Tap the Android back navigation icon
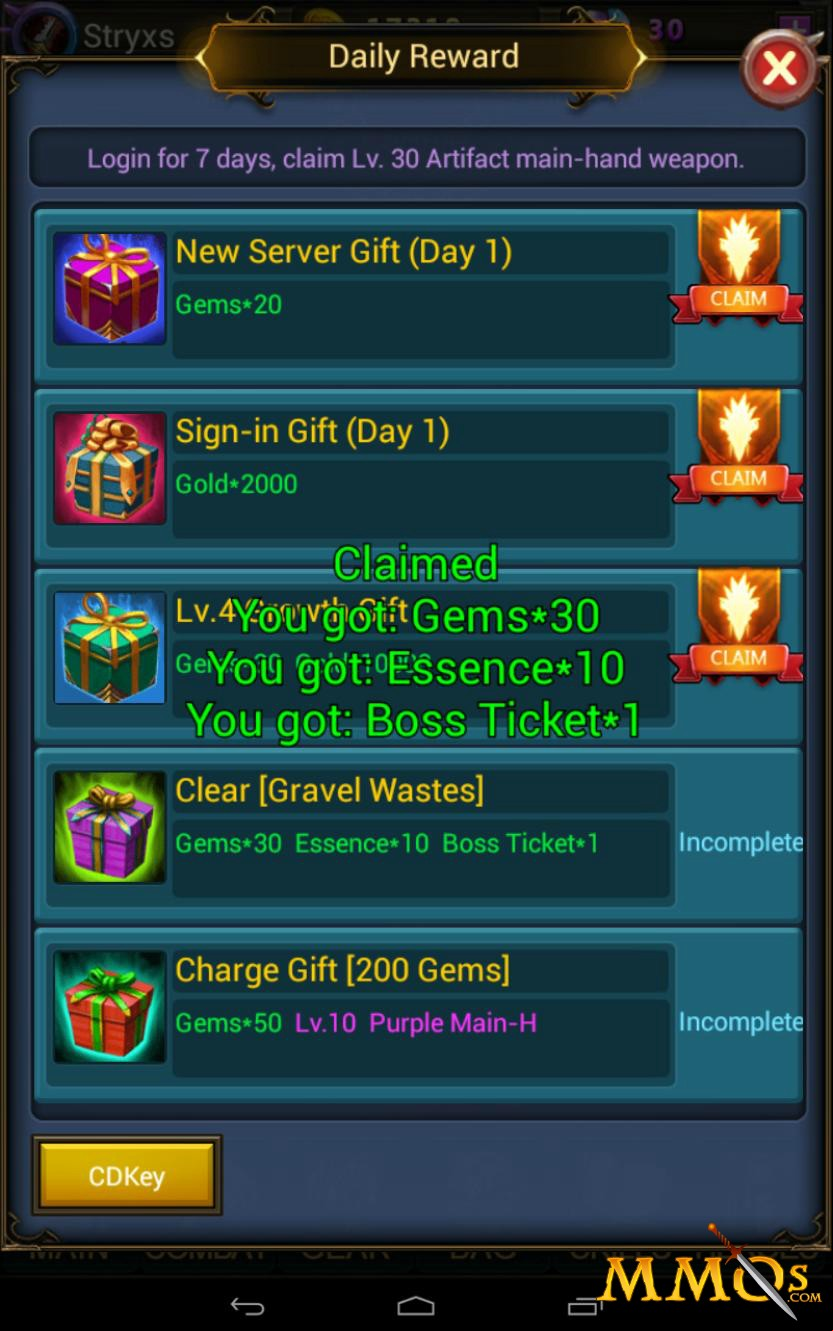The image size is (833, 1331). click(x=247, y=1306)
